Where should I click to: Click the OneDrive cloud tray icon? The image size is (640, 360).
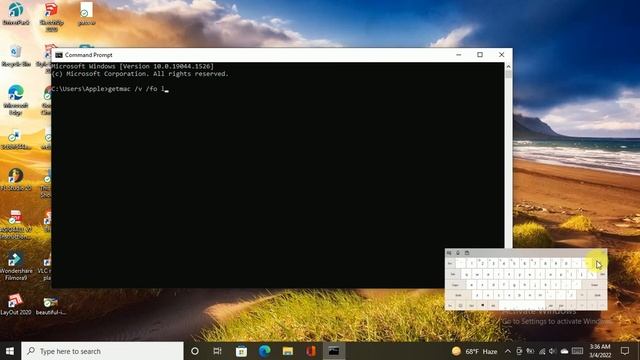(x=564, y=351)
